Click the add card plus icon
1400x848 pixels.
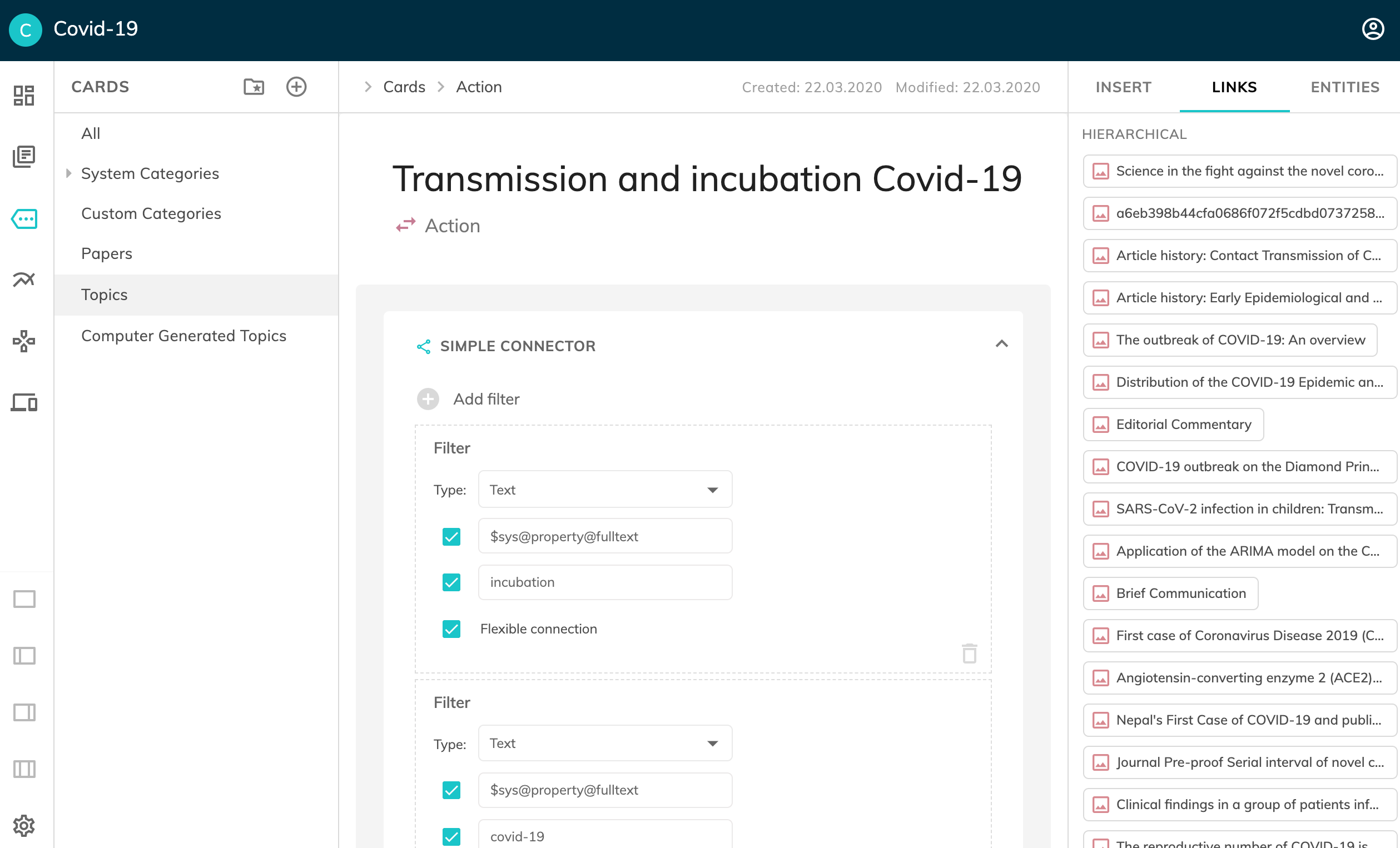pos(296,87)
